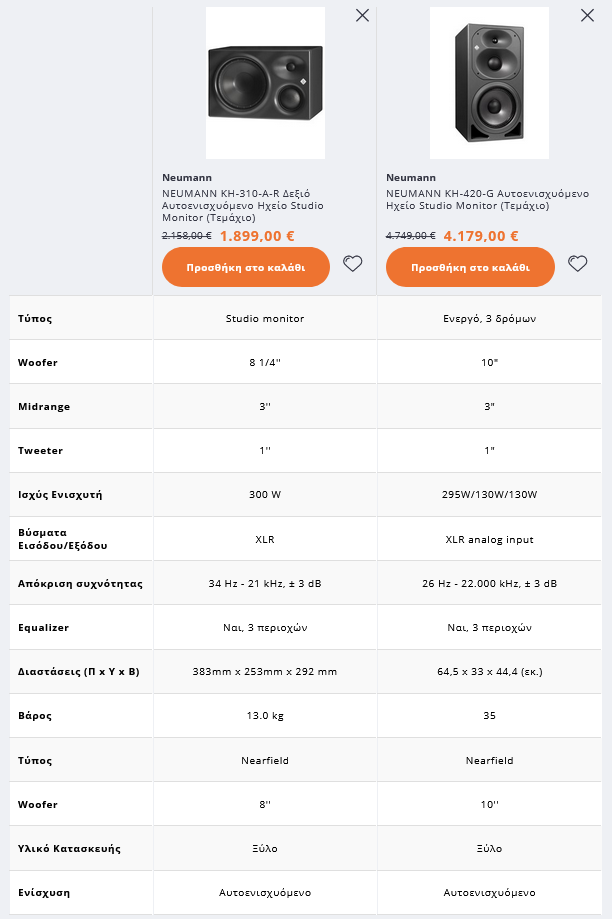Click the '64,5 x 33 x 44,4 (εκ.)' dimensions cell
The height and width of the screenshot is (919, 612).
(x=489, y=672)
